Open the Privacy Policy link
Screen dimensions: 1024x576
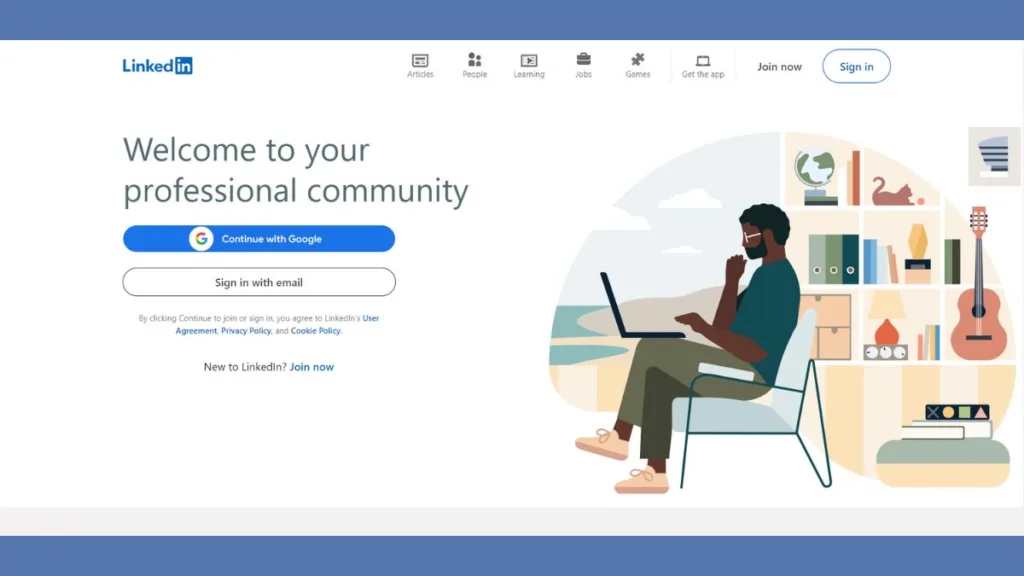click(246, 331)
